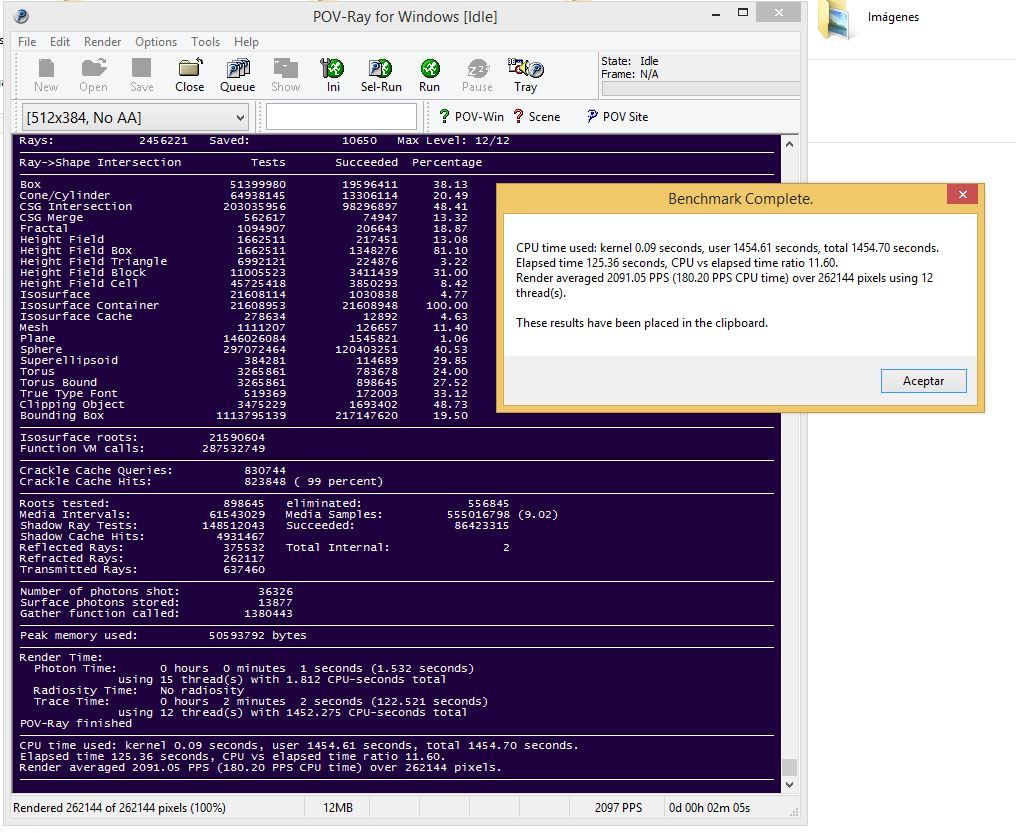Image resolution: width=1016 pixels, height=833 pixels.
Task: Click the POV-Ray finished message line
Action: click(76, 724)
